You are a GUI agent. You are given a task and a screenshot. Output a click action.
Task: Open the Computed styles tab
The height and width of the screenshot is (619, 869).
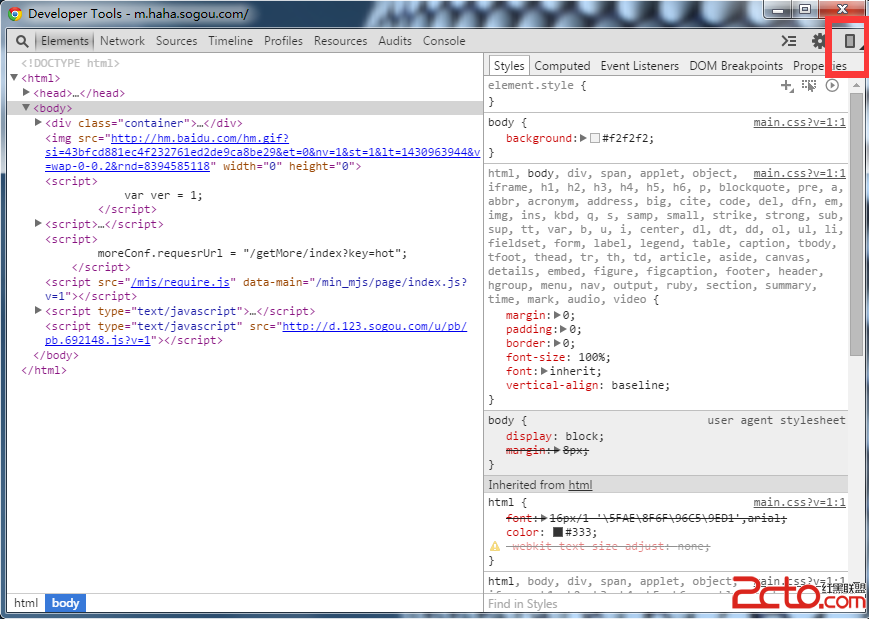click(562, 66)
